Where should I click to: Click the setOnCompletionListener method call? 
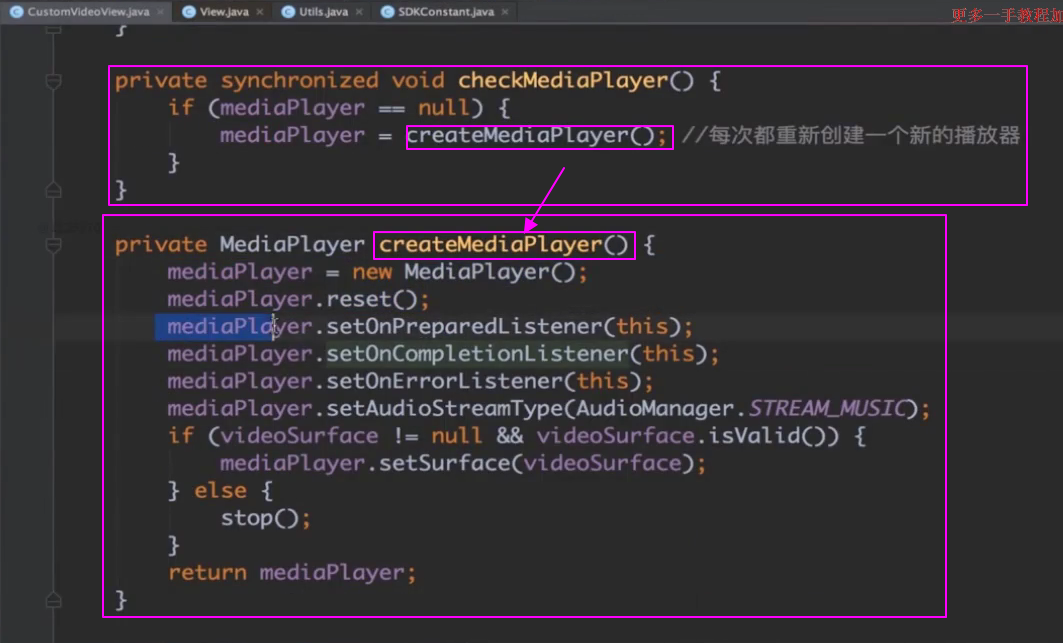tap(477, 354)
